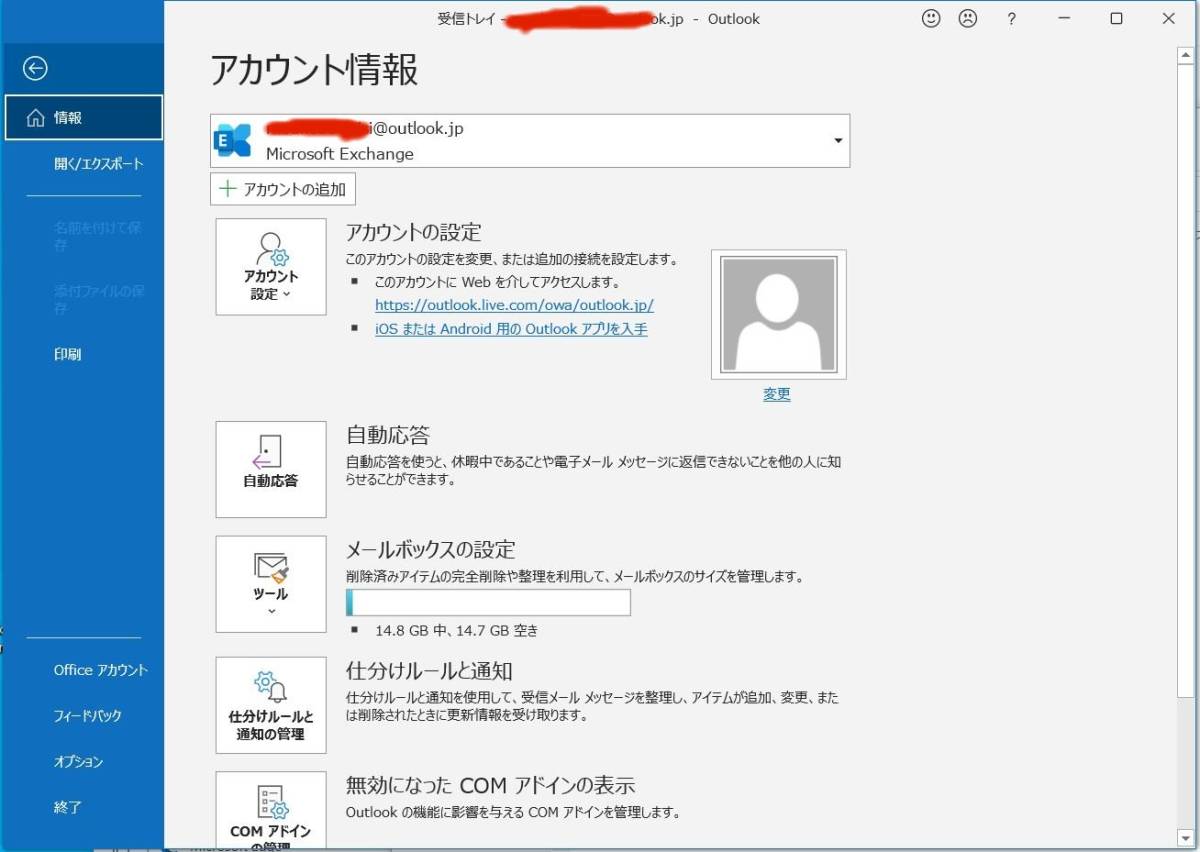Image resolution: width=1200 pixels, height=852 pixels.
Task: Click the アカウントの追加 button
Action: [283, 189]
